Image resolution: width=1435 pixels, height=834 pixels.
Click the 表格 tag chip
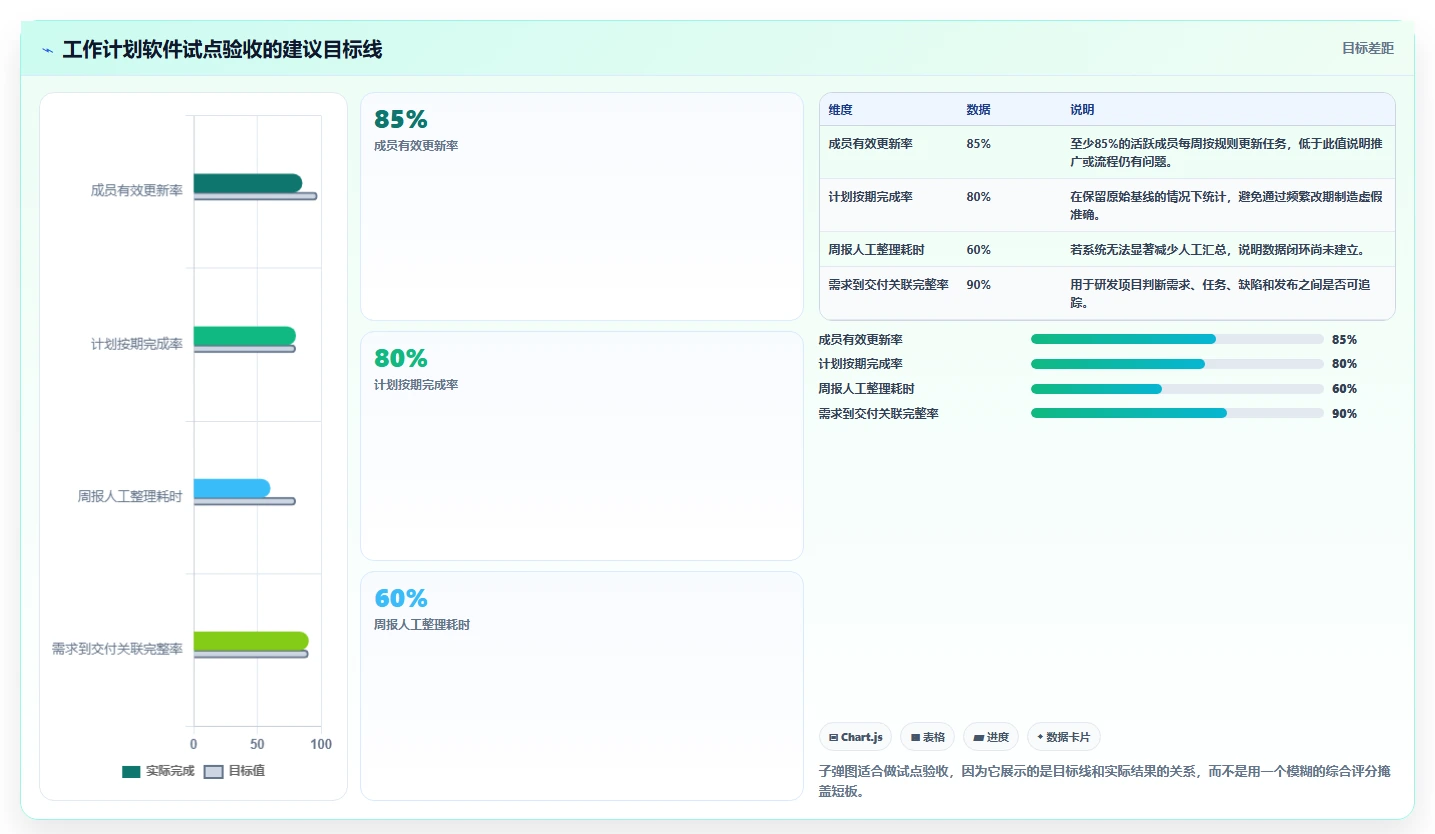click(927, 737)
